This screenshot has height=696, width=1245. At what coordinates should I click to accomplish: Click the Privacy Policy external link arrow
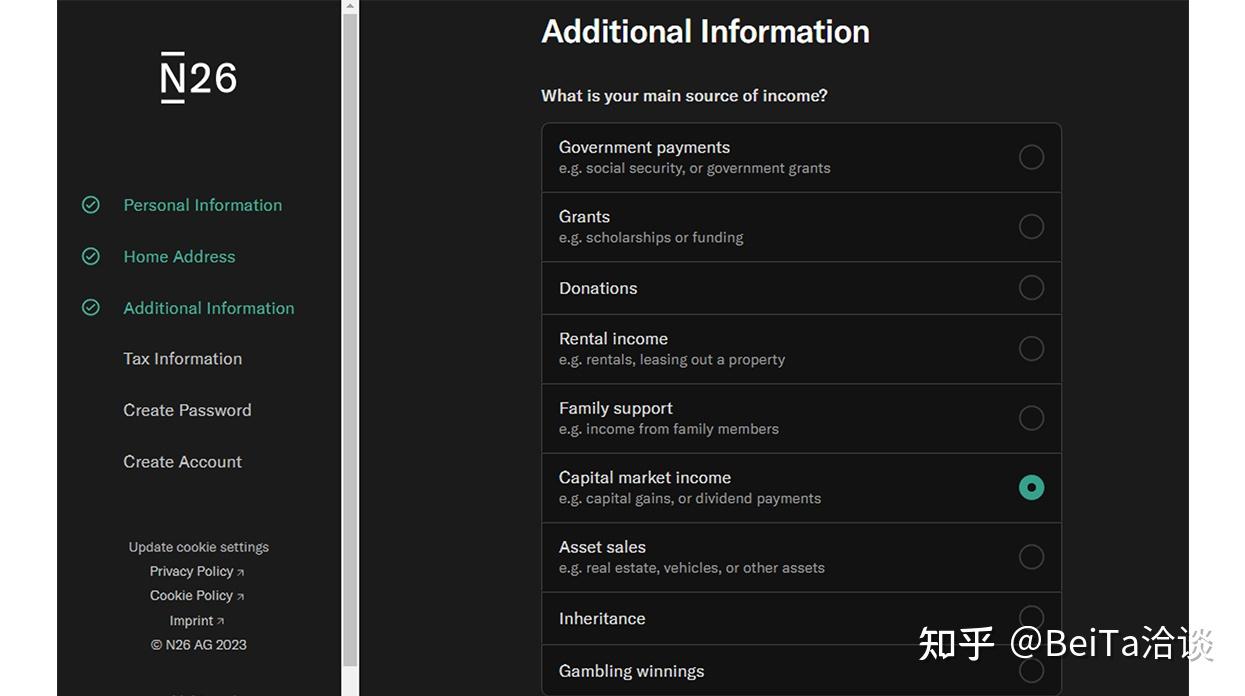(241, 572)
